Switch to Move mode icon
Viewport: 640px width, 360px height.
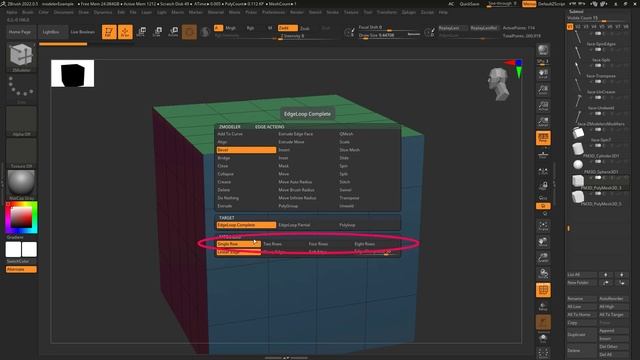(141, 32)
